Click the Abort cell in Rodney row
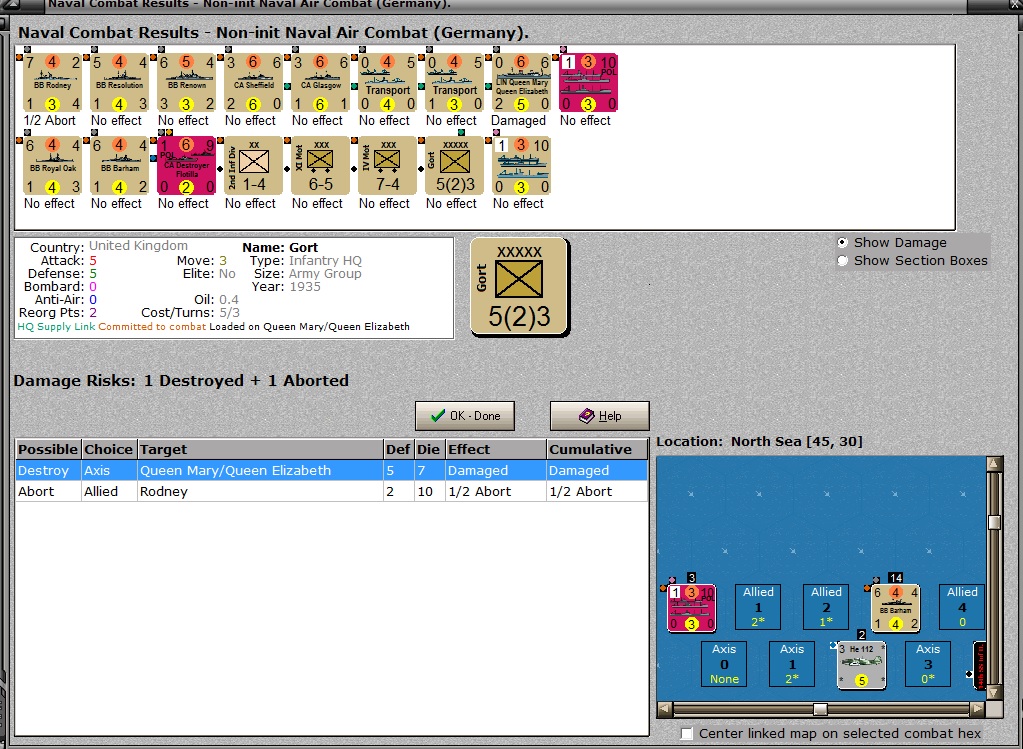Viewport: 1023px width, 749px height. 48,491
